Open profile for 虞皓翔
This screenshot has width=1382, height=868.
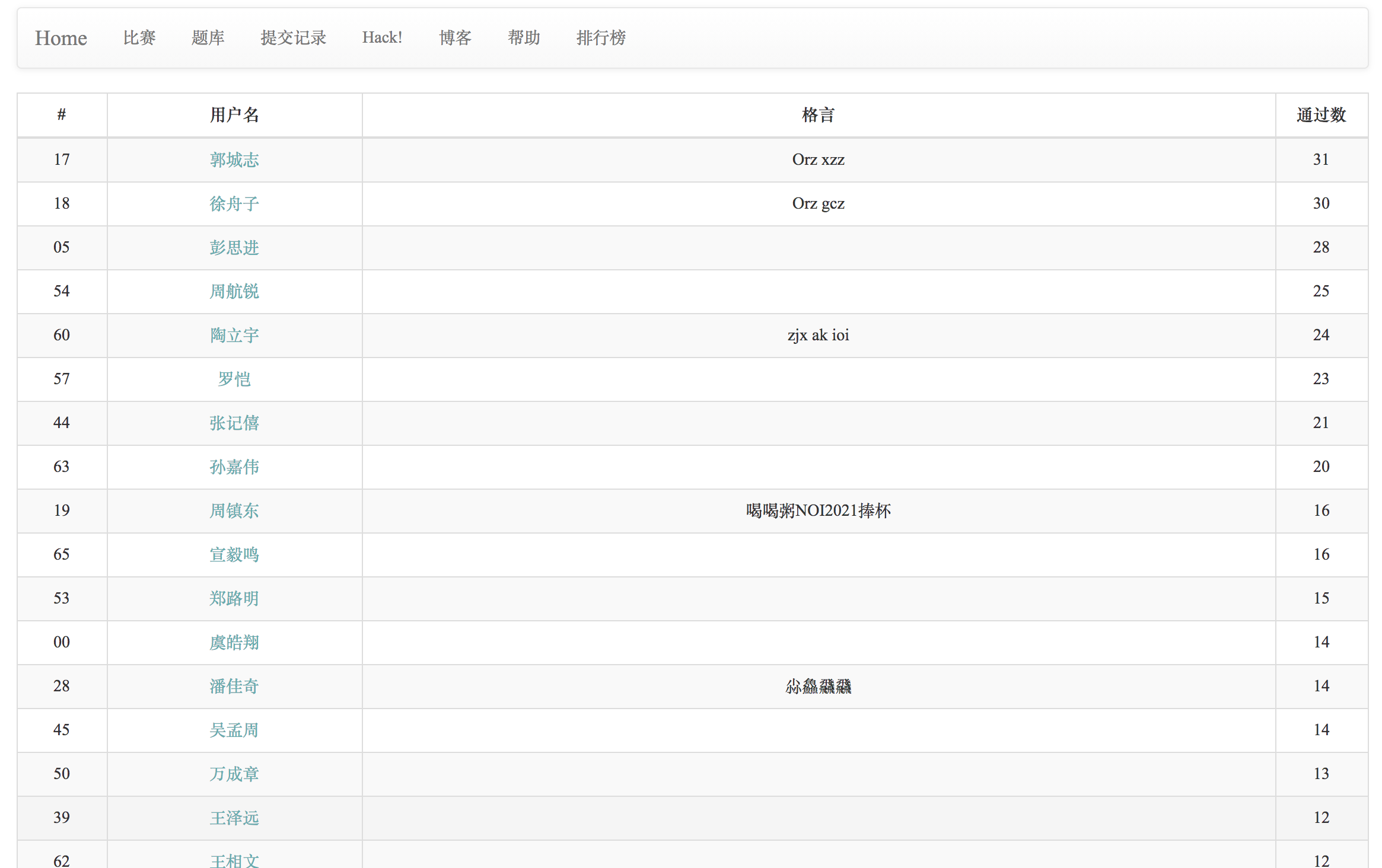234,642
